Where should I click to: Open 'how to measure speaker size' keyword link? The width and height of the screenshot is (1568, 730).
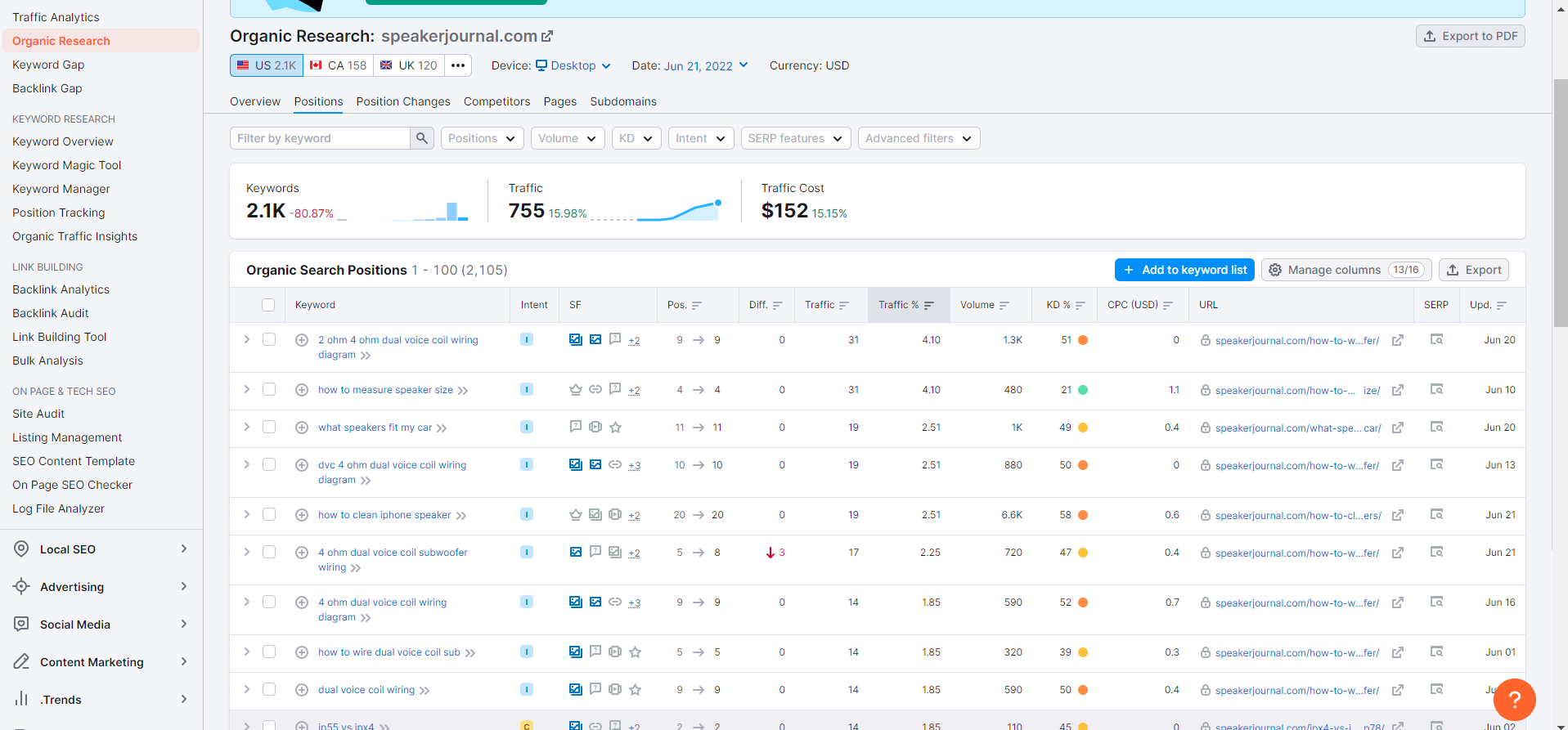click(386, 390)
